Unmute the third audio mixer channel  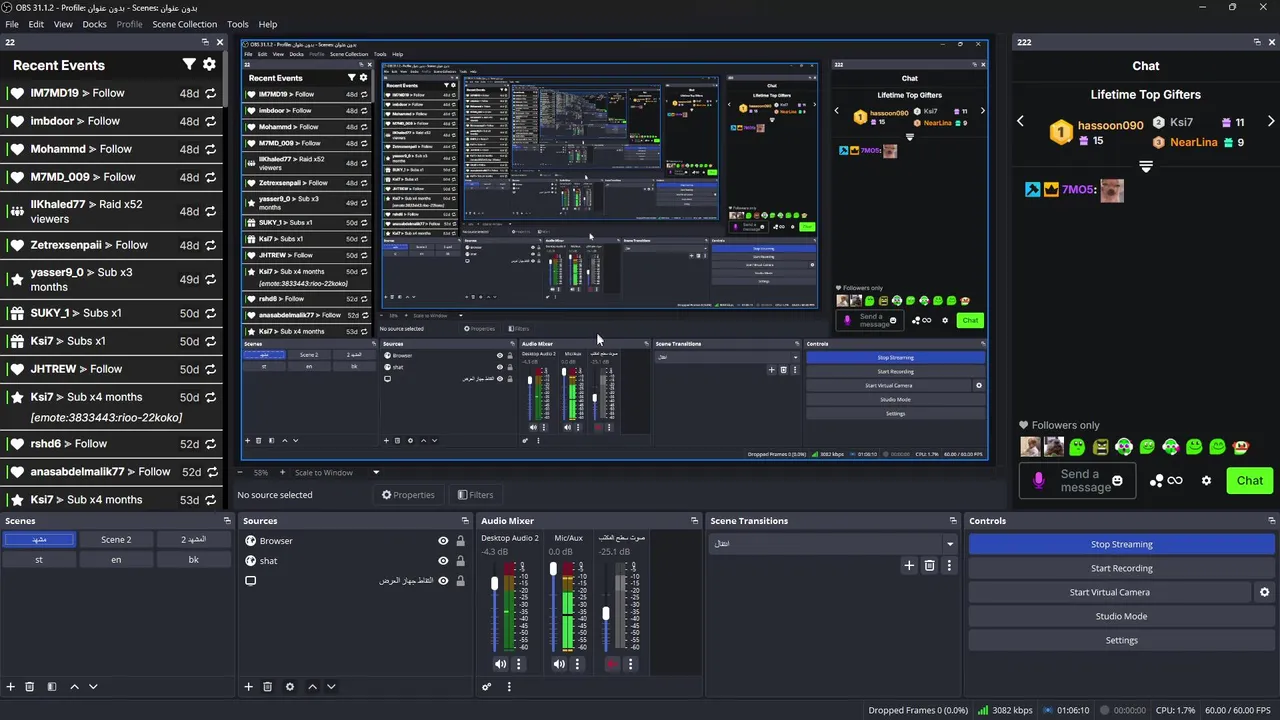coord(612,664)
